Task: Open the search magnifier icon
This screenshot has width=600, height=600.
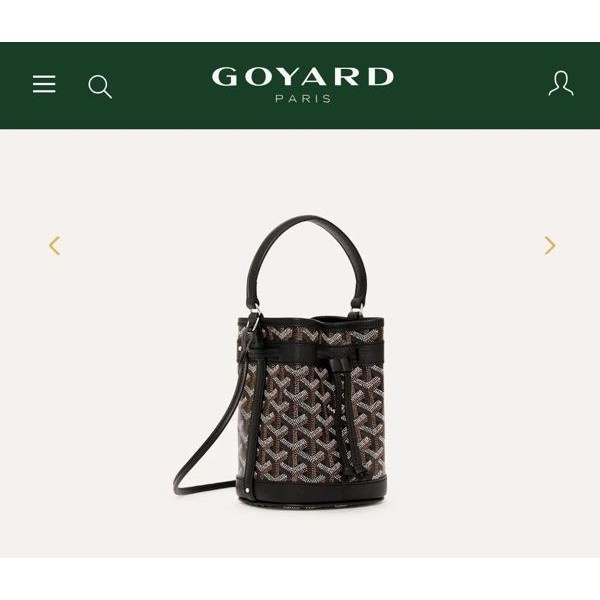Action: [100, 86]
